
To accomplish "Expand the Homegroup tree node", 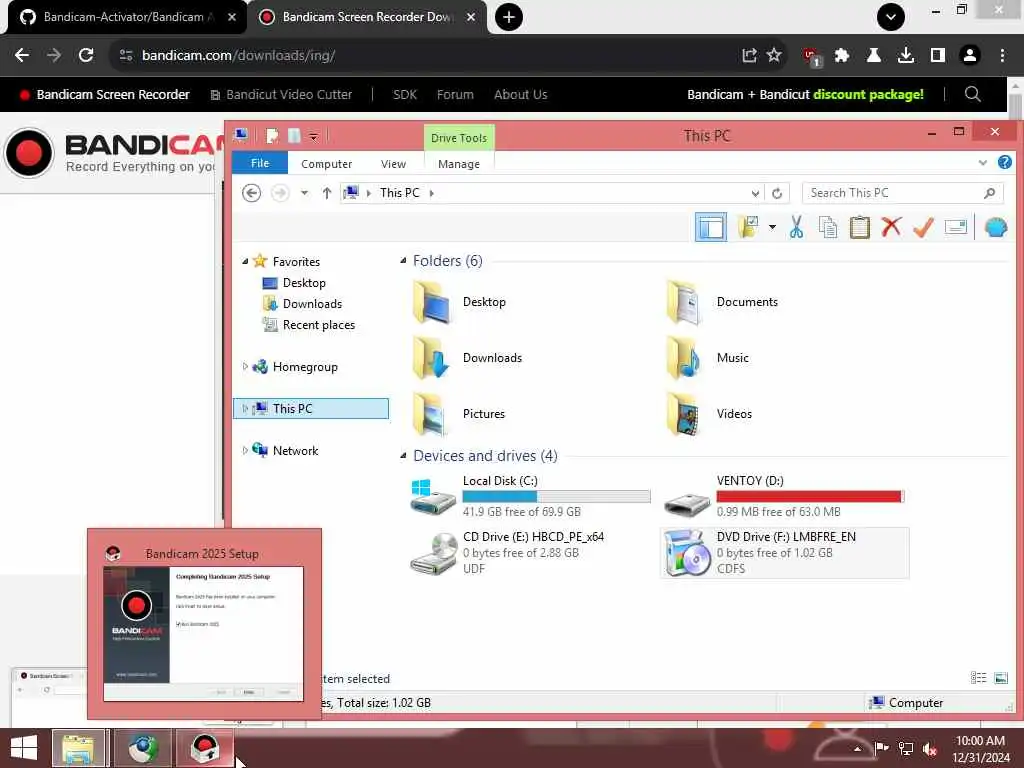I will pyautogui.click(x=245, y=366).
